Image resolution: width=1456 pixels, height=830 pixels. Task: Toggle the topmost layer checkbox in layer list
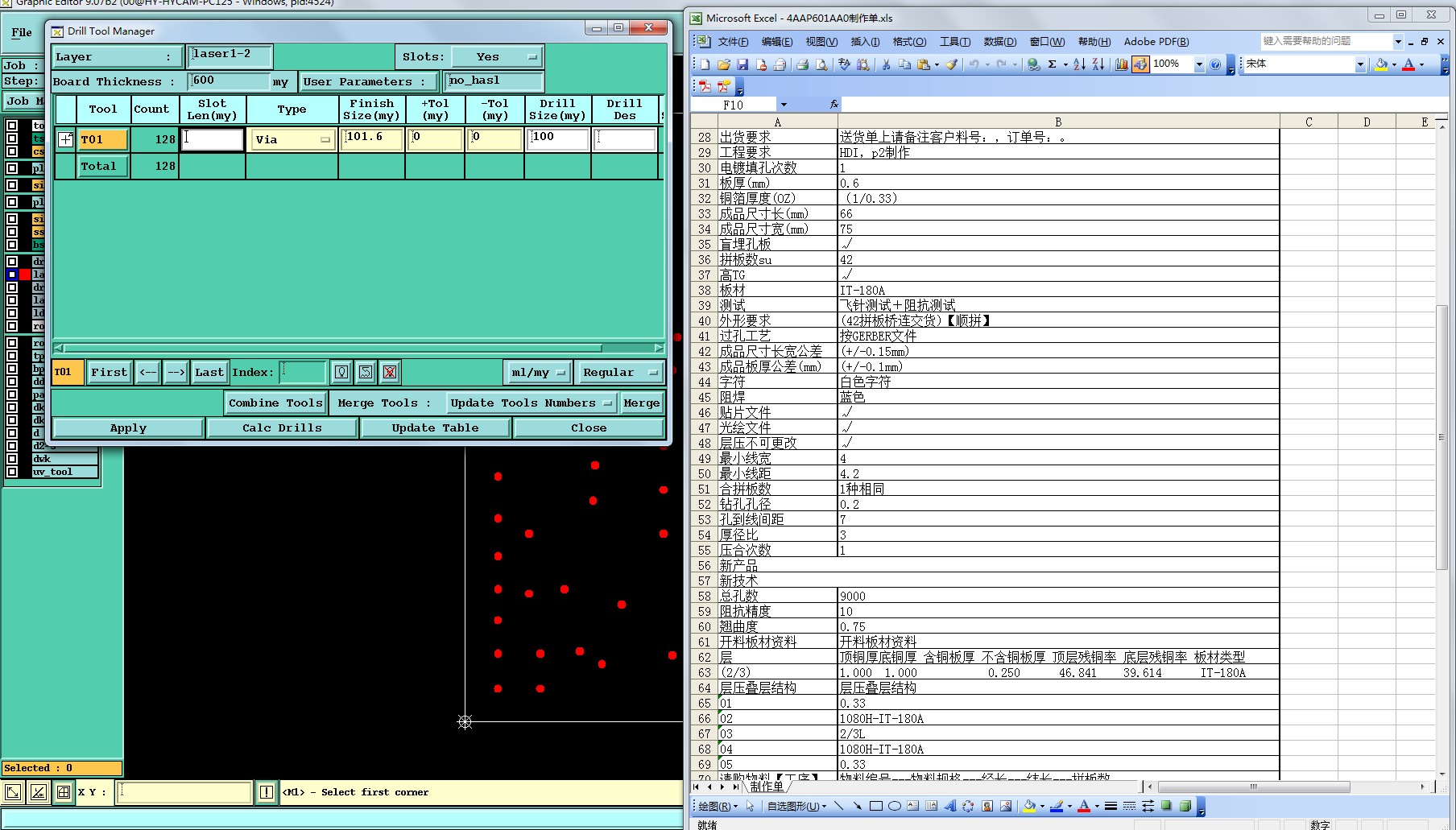(12, 126)
